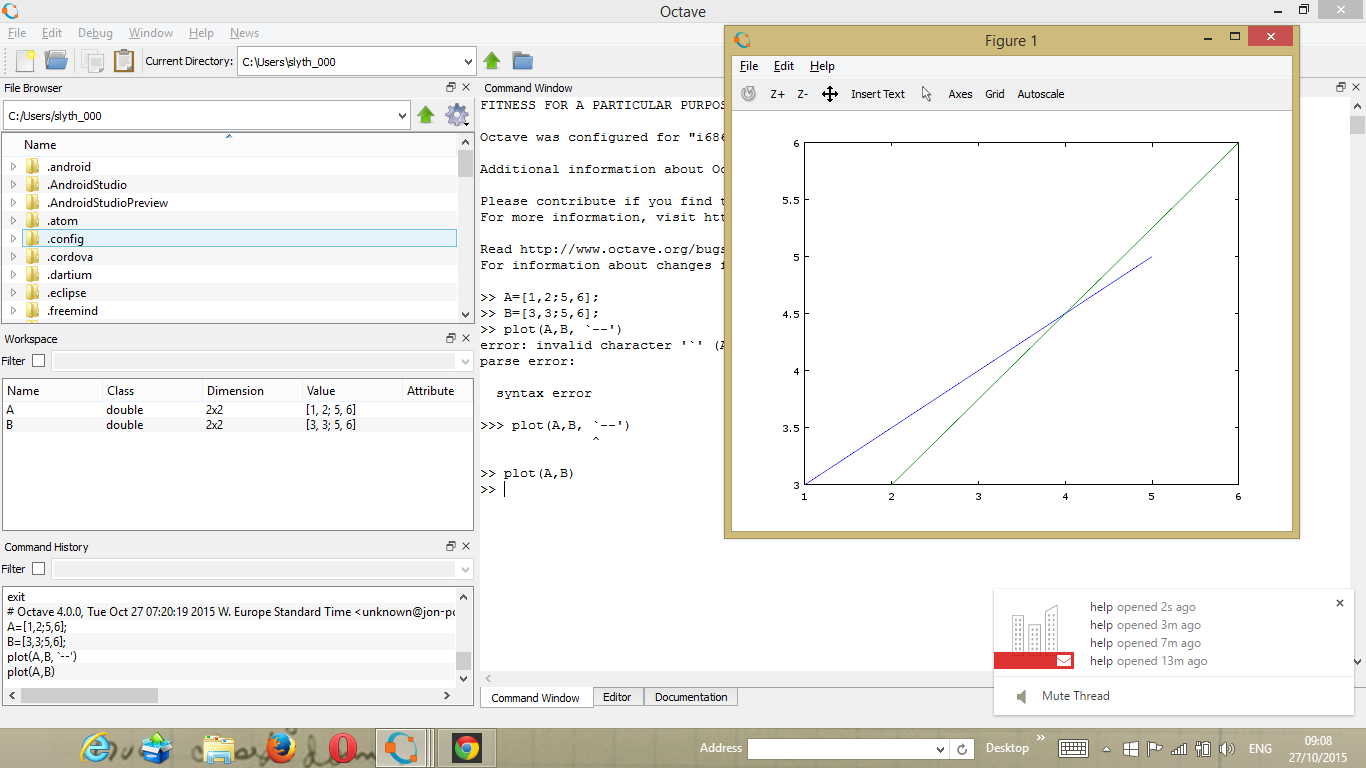Open the Octave Window menu
The width and height of the screenshot is (1366, 768).
point(151,33)
